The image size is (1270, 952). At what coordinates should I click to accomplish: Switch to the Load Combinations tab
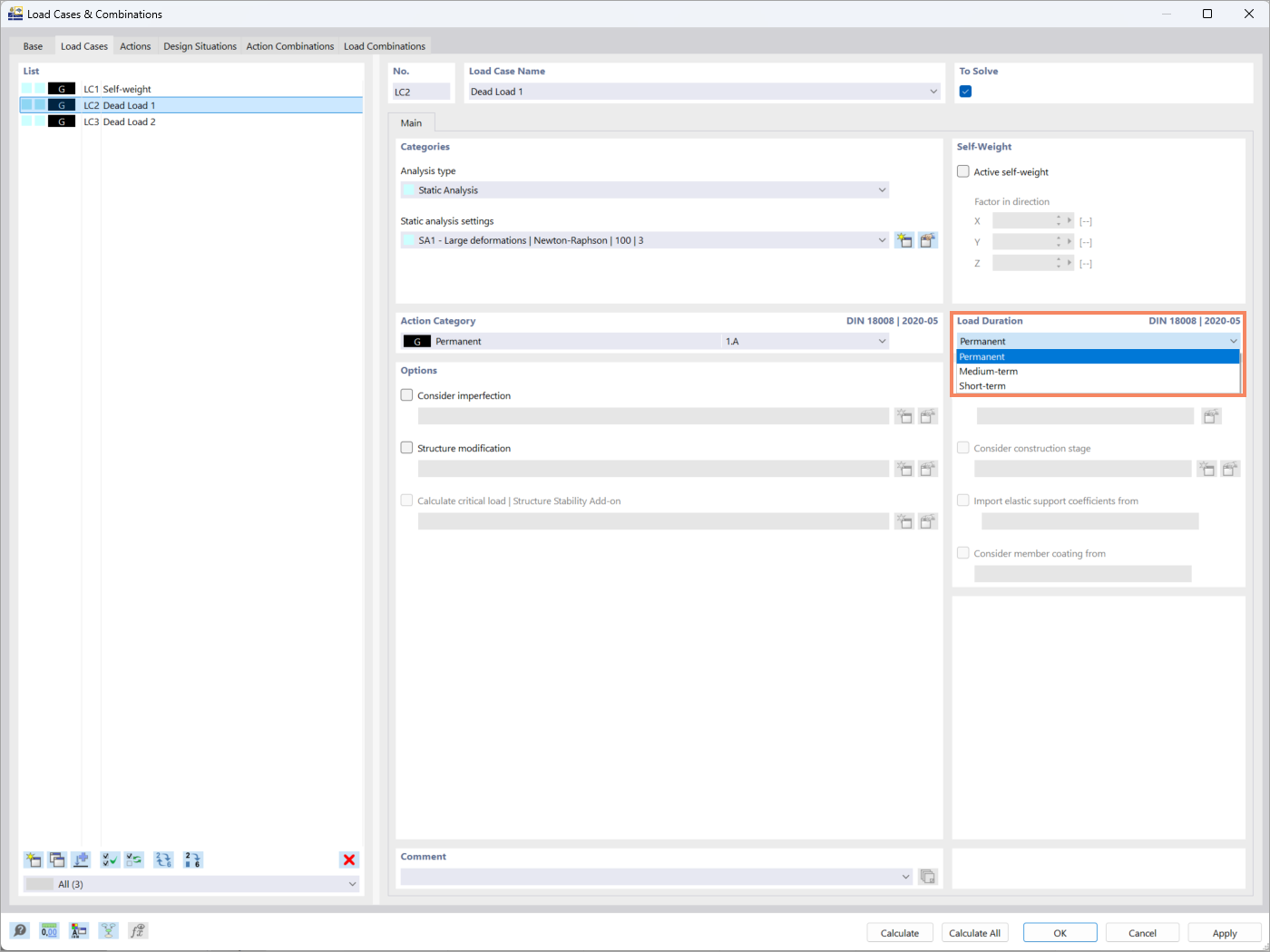[385, 46]
